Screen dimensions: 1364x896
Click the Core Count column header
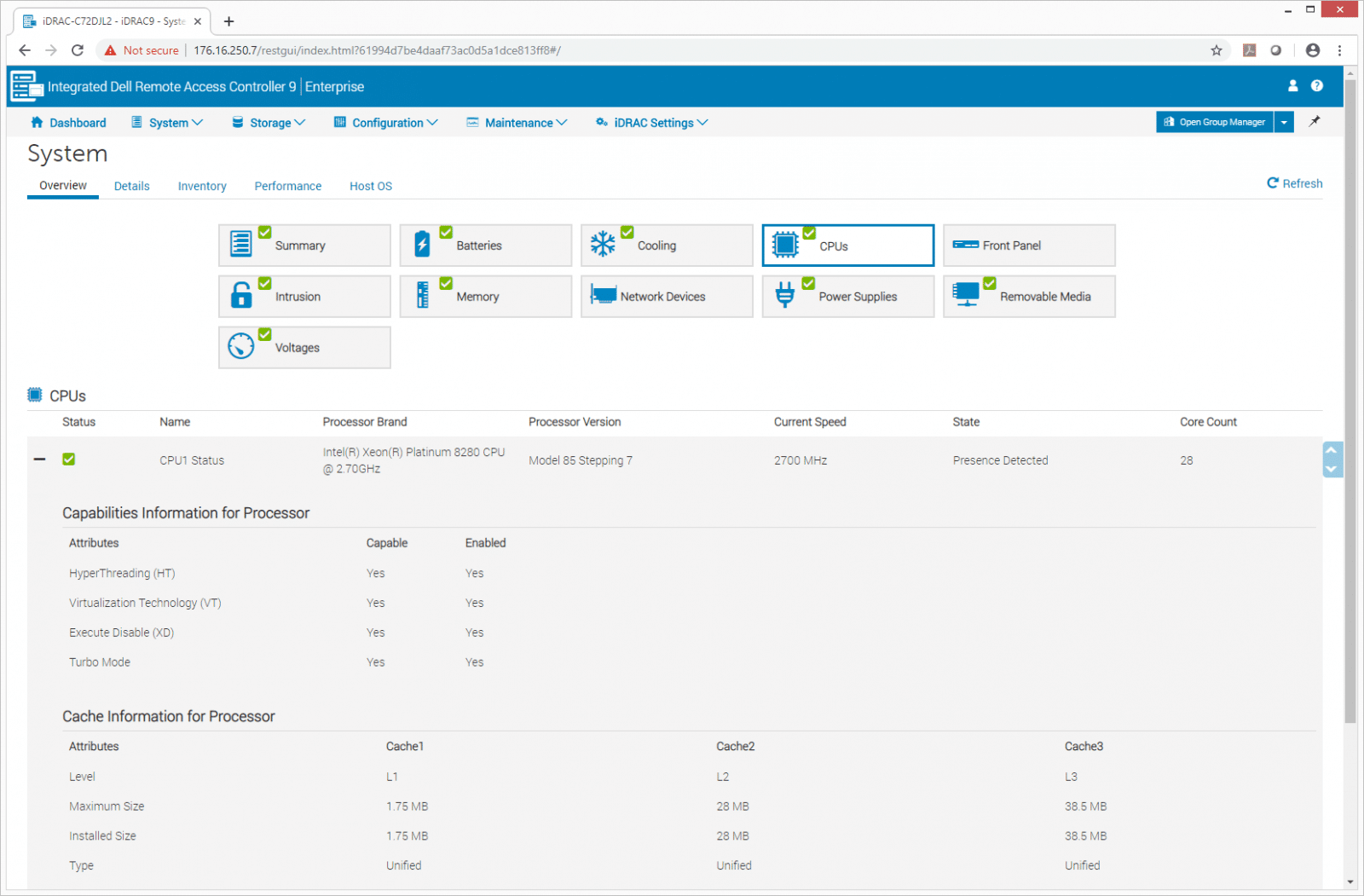coord(1208,422)
